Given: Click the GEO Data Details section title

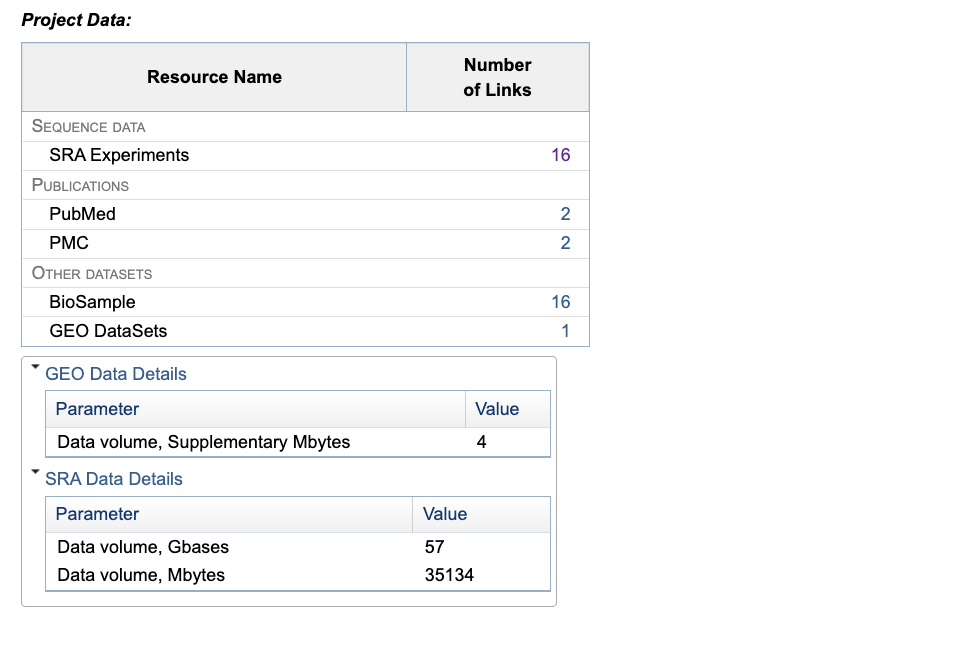Looking at the screenshot, I should click(x=116, y=374).
